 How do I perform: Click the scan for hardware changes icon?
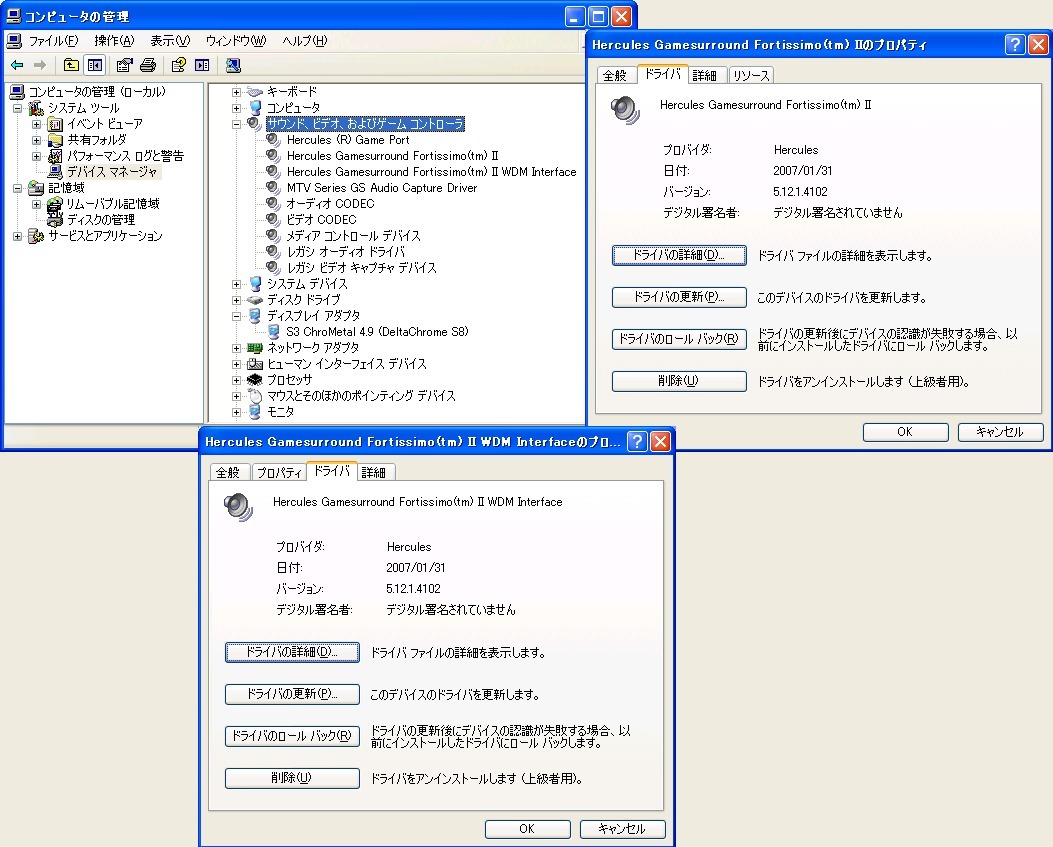pyautogui.click(x=232, y=65)
